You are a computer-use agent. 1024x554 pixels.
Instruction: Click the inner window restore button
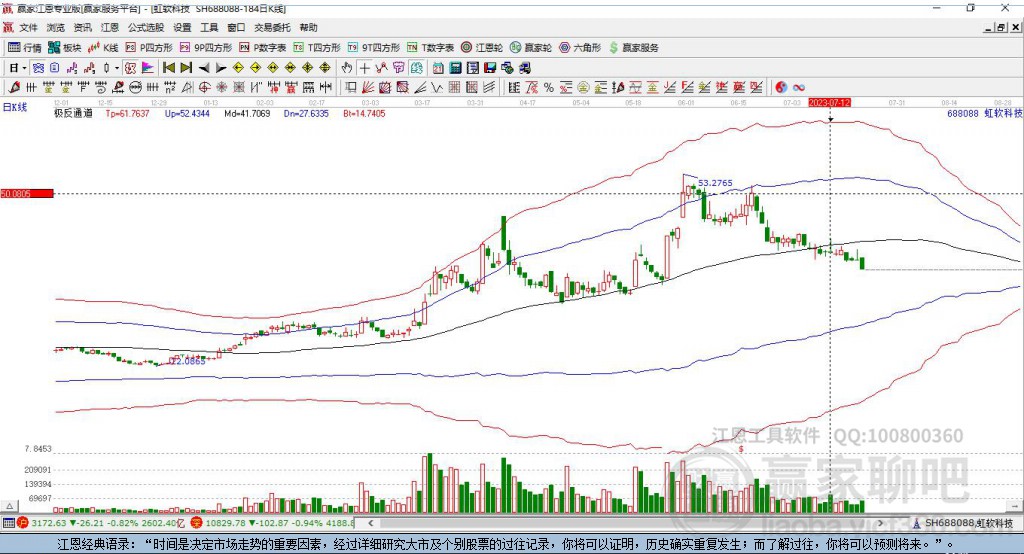point(1000,27)
